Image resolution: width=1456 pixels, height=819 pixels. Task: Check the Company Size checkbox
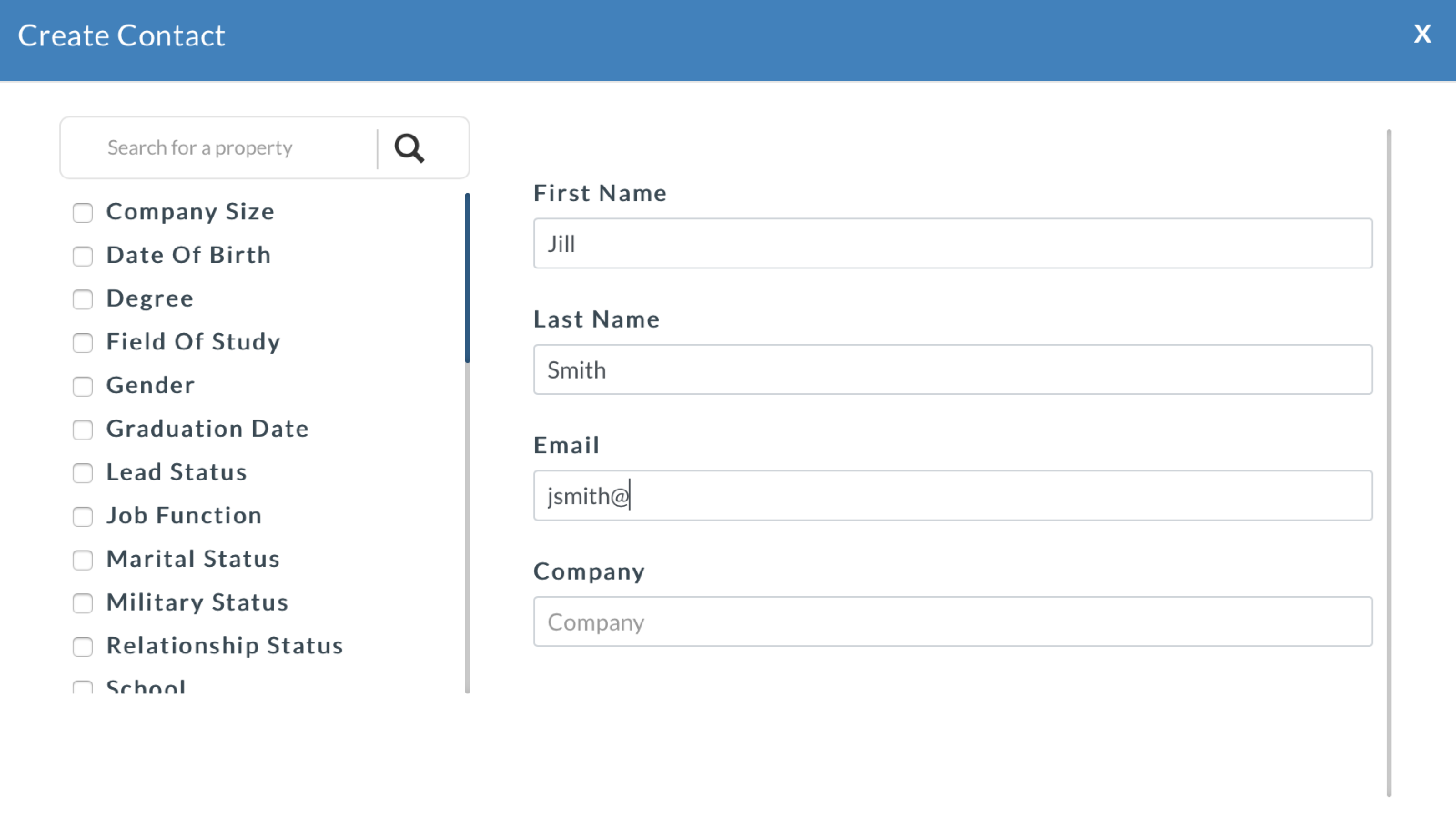coord(83,213)
